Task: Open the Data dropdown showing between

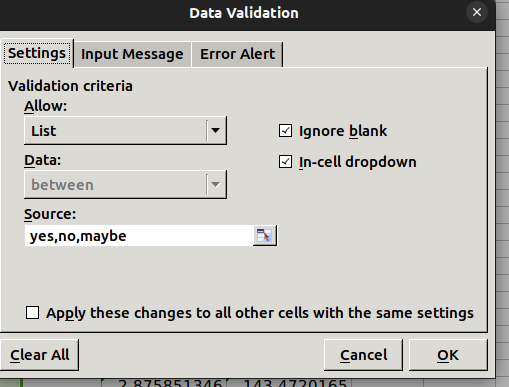Action: [125, 185]
